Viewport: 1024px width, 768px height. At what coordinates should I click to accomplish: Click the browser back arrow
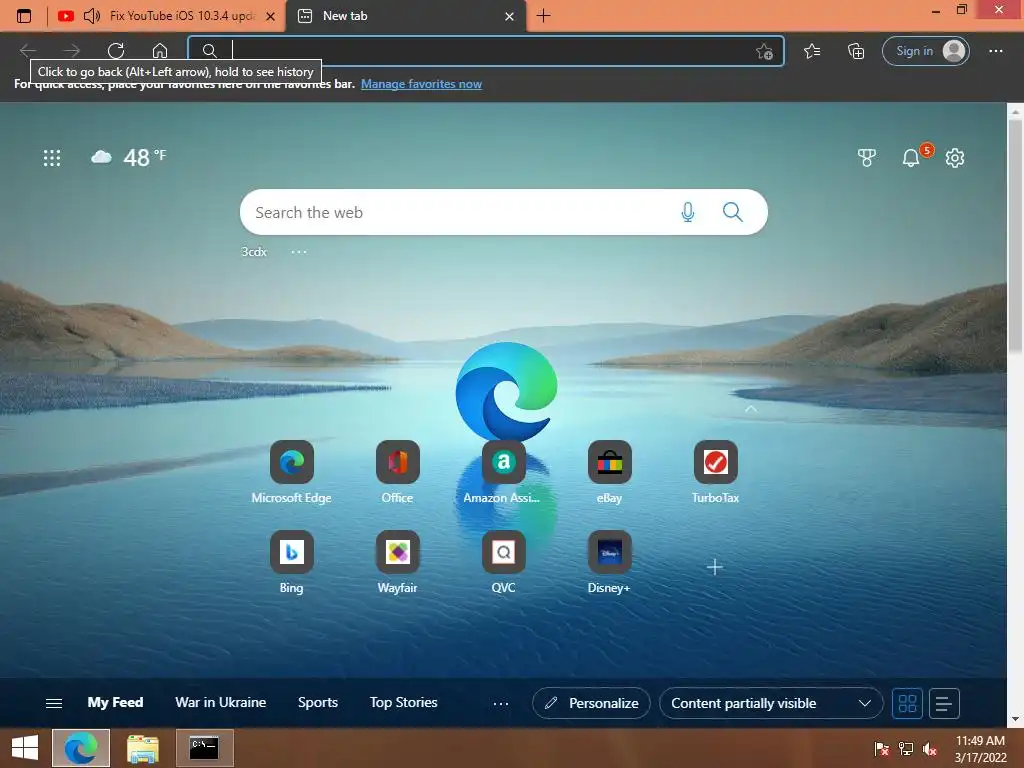coord(28,50)
